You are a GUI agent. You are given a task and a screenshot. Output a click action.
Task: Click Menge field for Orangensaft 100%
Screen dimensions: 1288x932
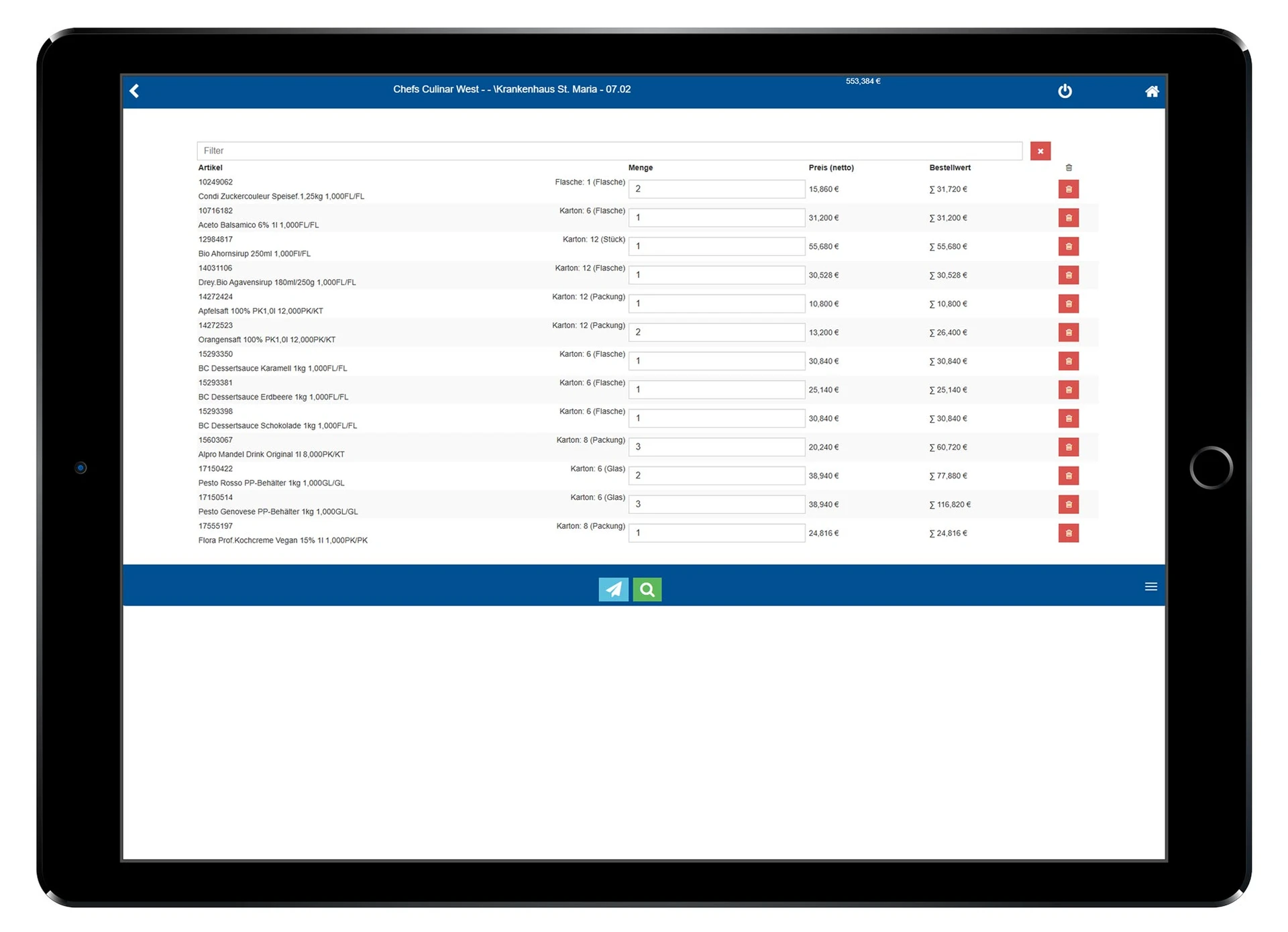tap(716, 332)
